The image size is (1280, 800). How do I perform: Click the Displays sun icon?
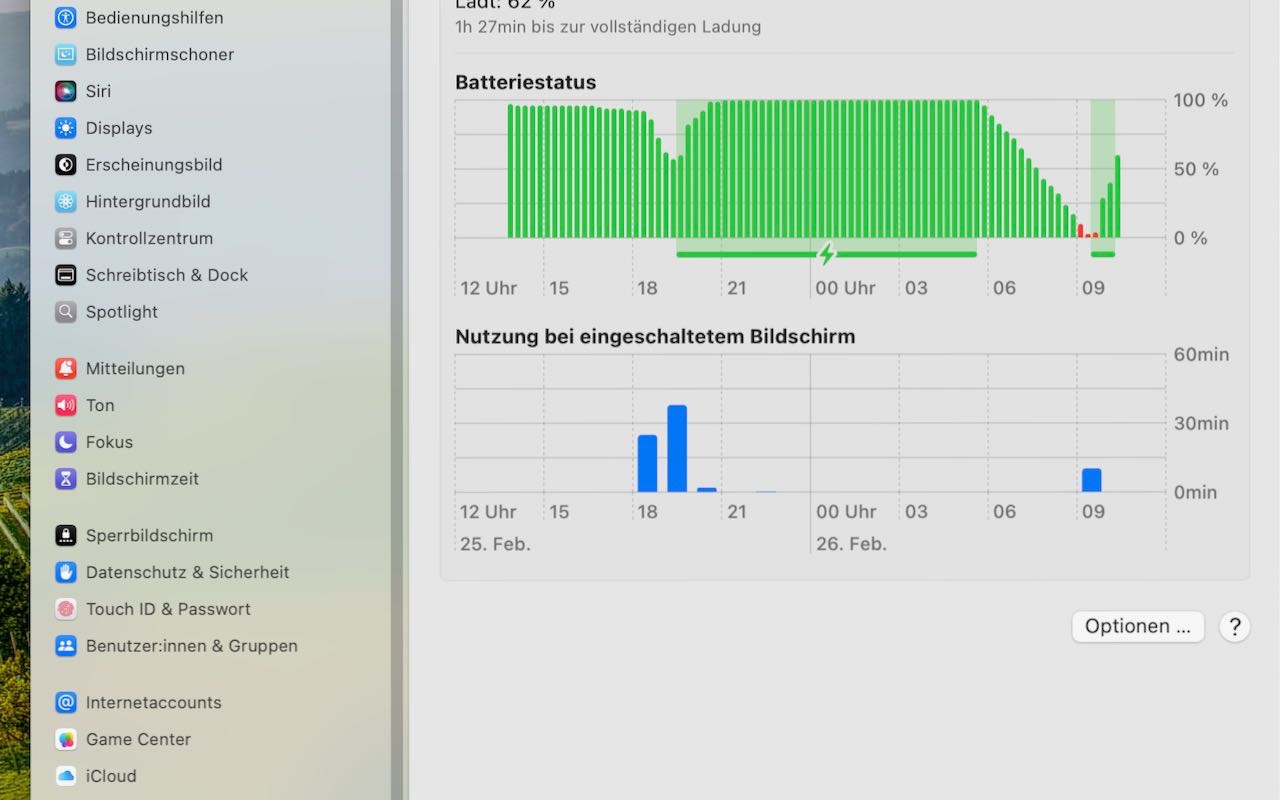(x=66, y=128)
